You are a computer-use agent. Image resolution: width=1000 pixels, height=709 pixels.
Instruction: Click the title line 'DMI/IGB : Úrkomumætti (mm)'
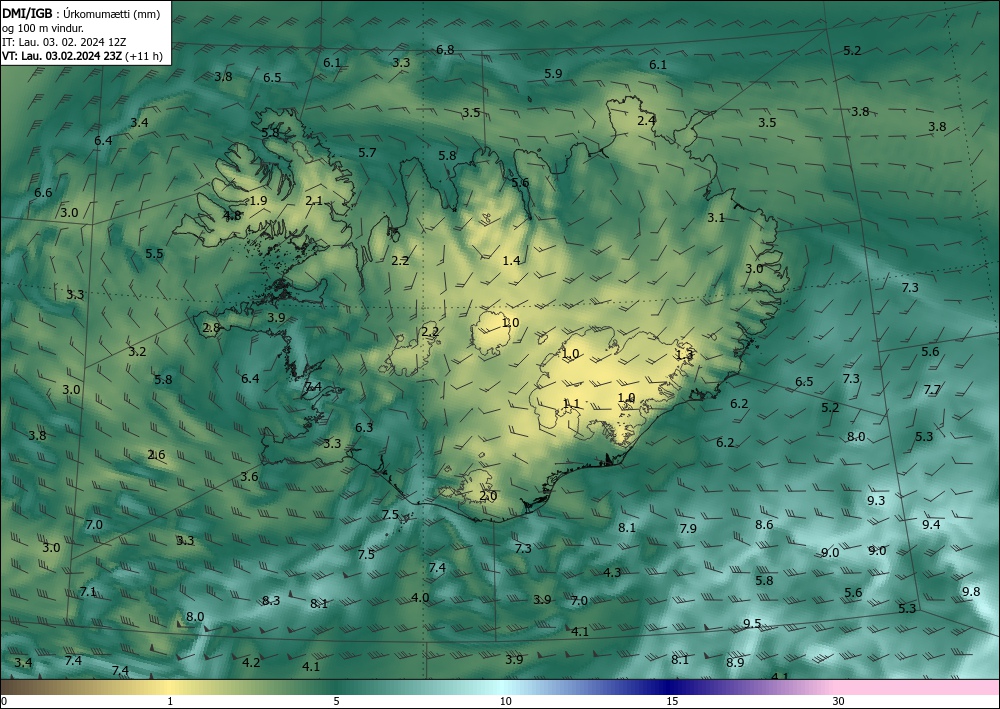click(x=81, y=13)
